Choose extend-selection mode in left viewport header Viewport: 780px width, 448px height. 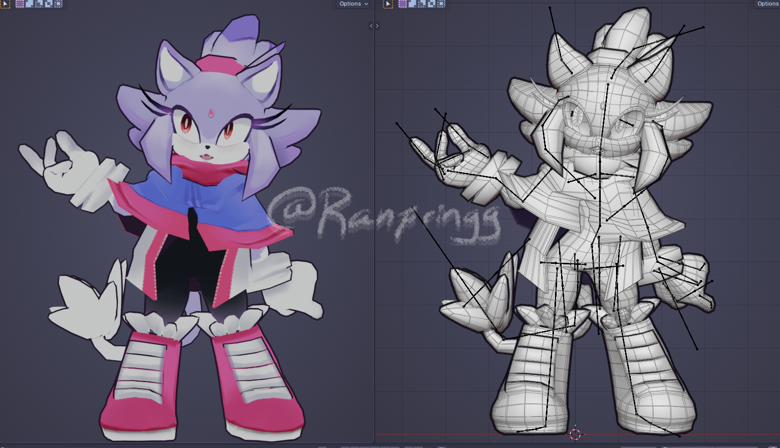(x=29, y=4)
